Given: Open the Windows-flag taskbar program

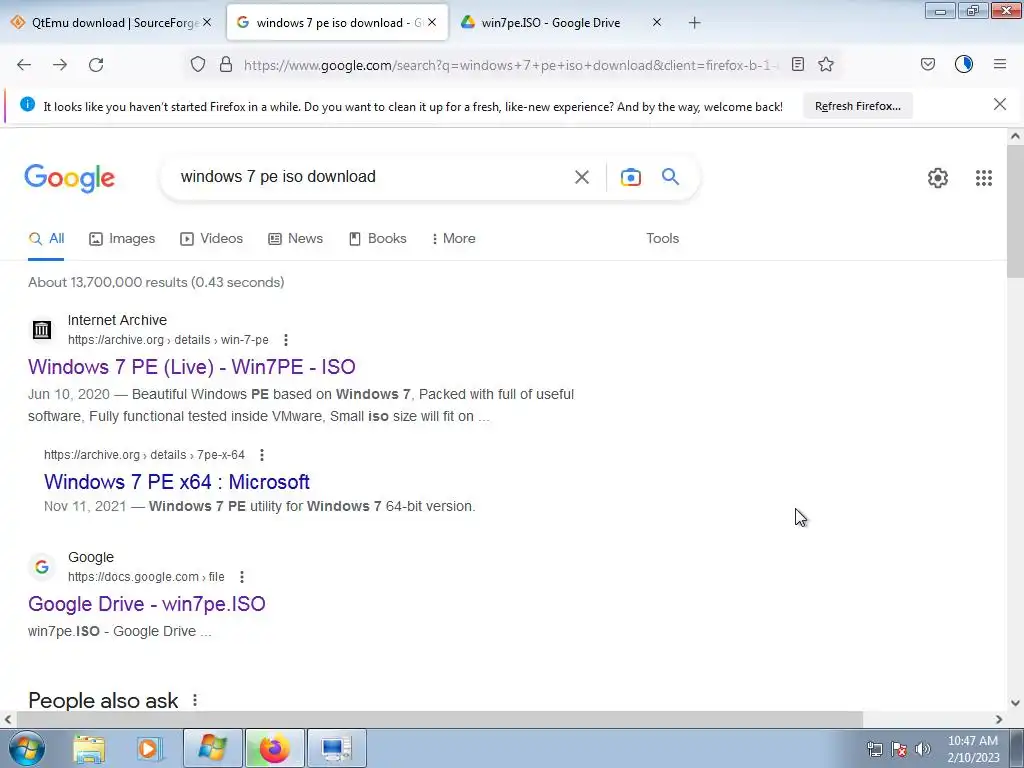Looking at the screenshot, I should pos(213,748).
